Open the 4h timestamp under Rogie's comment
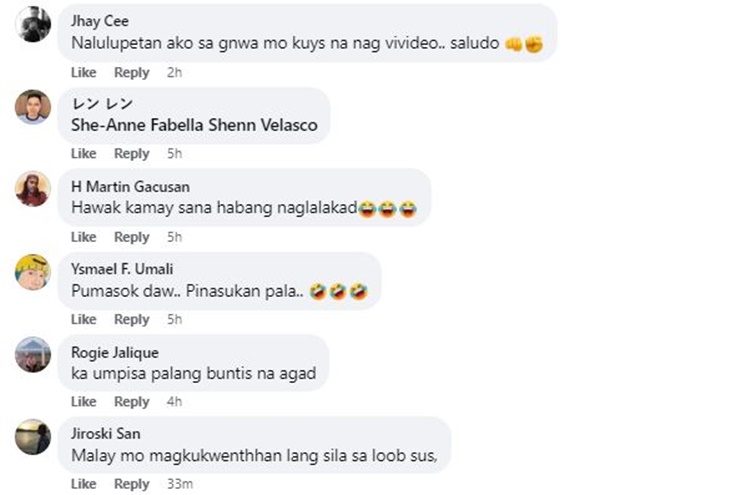Screen dimensions: 750x495 pos(175,401)
